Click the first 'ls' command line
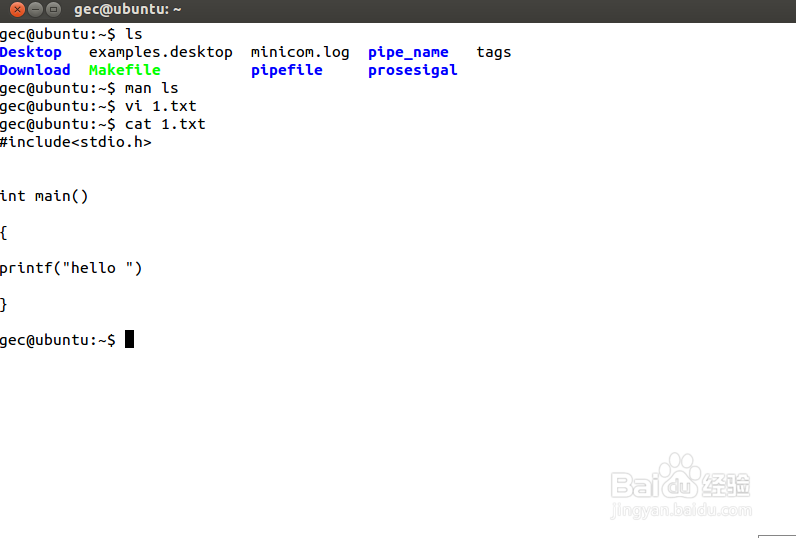796x538 pixels. pos(71,34)
